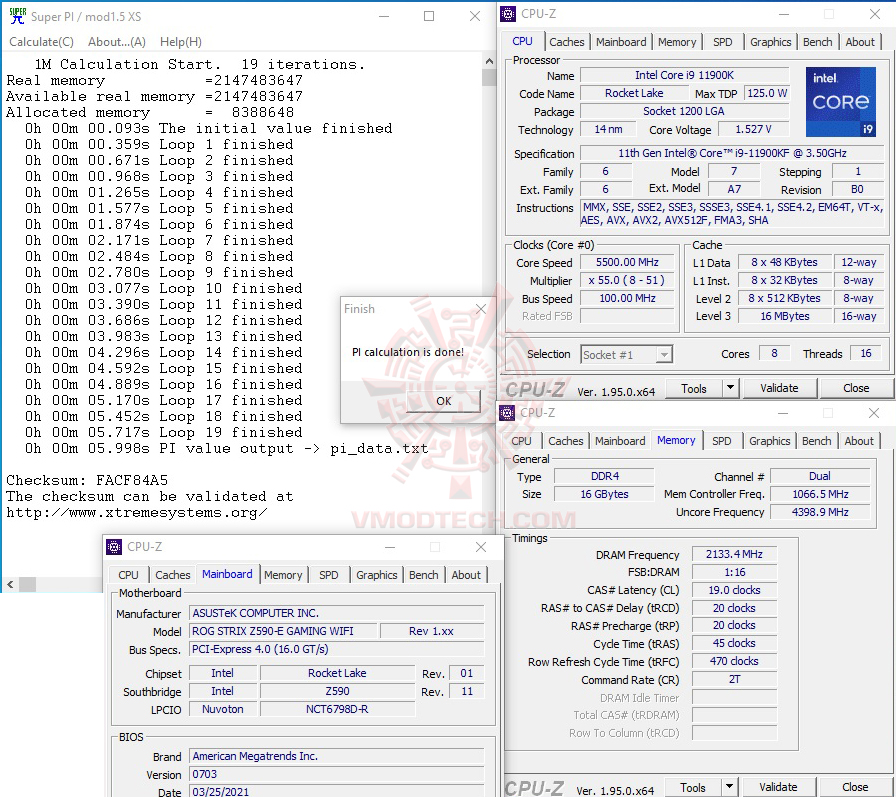Switch to Caches tab in top CPU-Z window
Viewport: 896px width, 797px height.
(566, 42)
